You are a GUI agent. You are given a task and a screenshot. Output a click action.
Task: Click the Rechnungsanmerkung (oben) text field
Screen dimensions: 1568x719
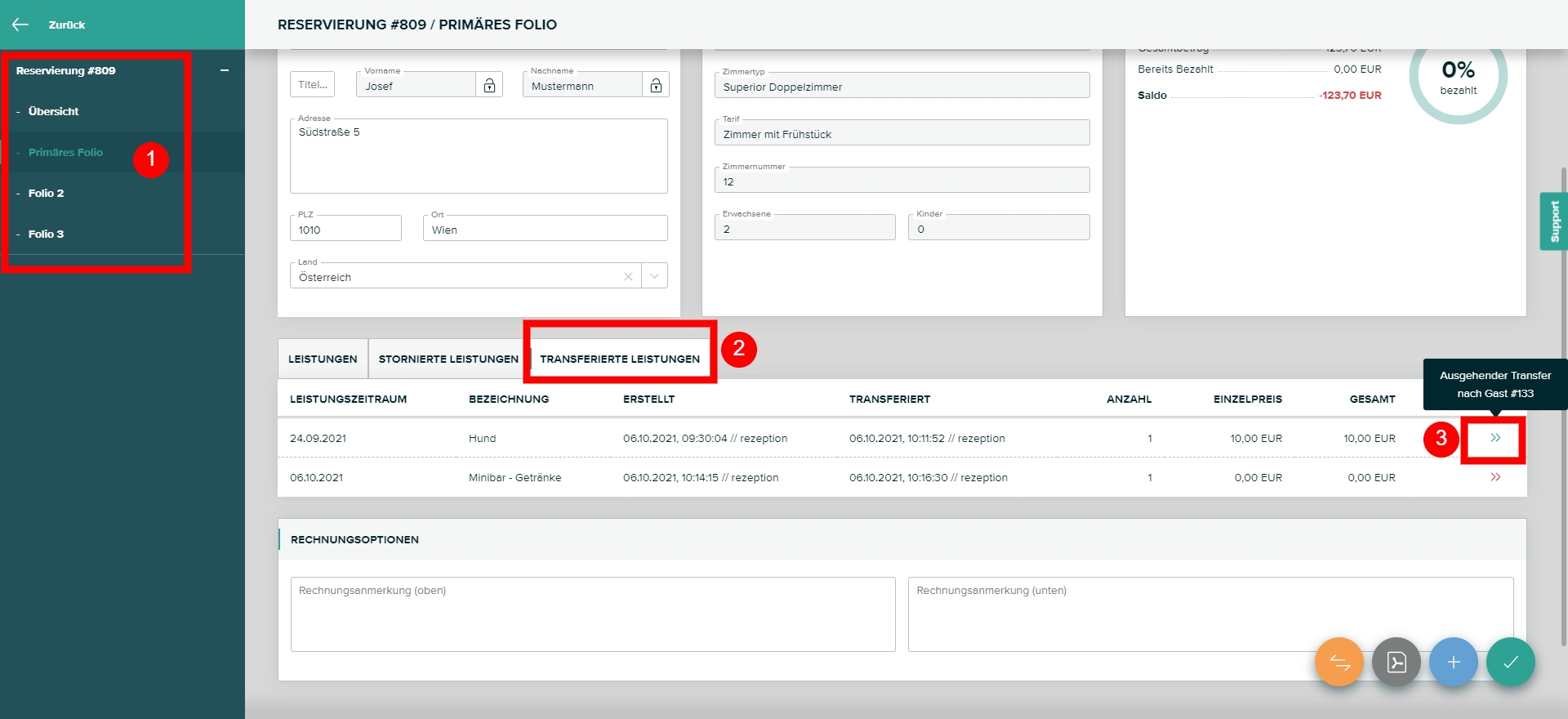pos(592,614)
